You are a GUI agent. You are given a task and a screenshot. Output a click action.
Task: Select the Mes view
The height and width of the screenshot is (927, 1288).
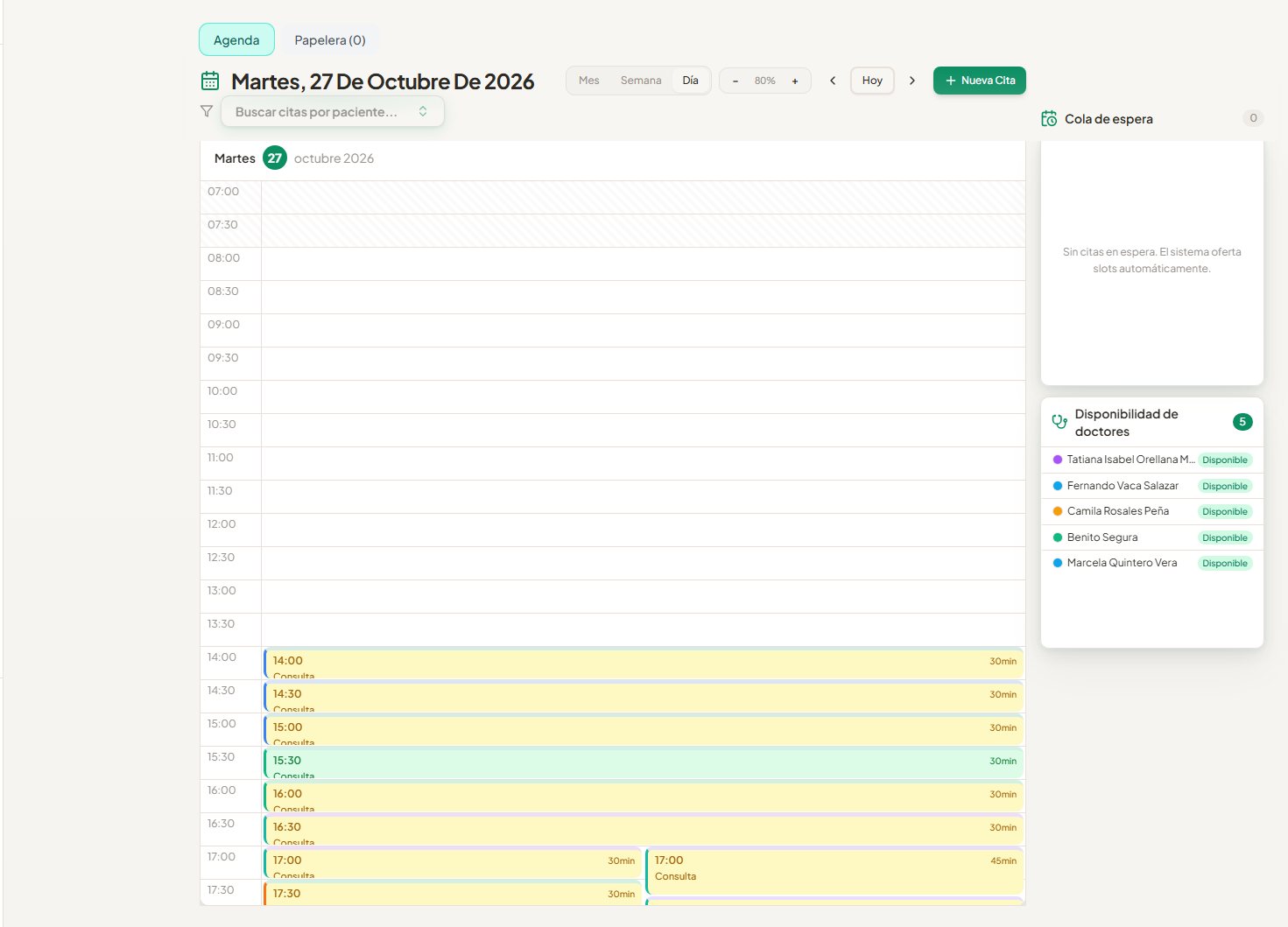click(589, 81)
